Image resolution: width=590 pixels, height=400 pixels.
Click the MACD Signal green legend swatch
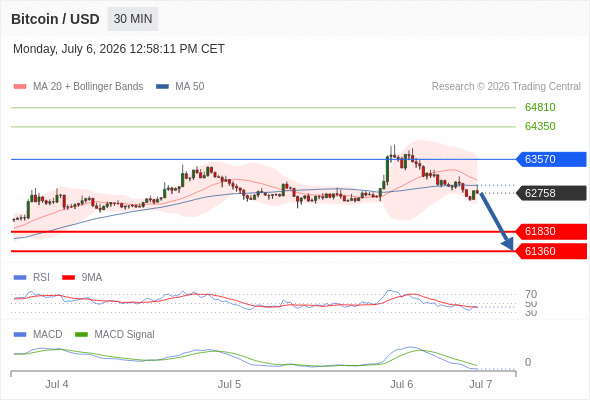81,335
